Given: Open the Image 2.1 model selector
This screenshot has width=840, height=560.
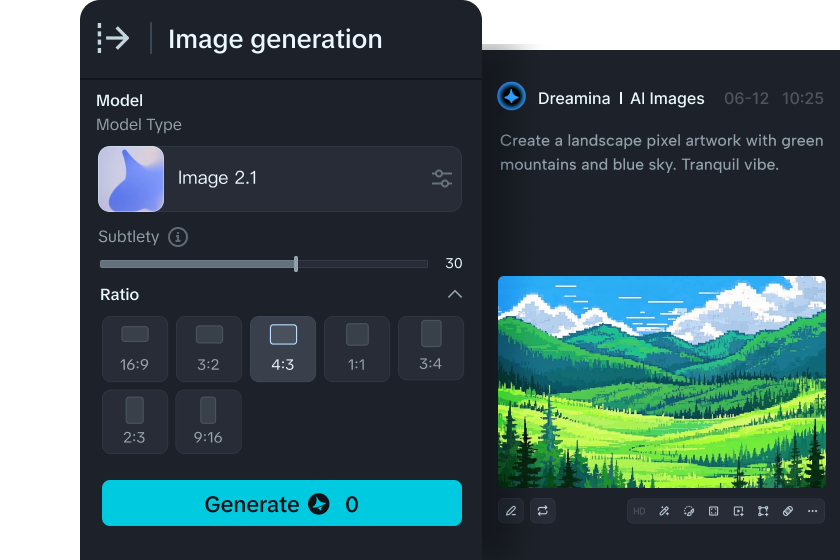Looking at the screenshot, I should (280, 179).
